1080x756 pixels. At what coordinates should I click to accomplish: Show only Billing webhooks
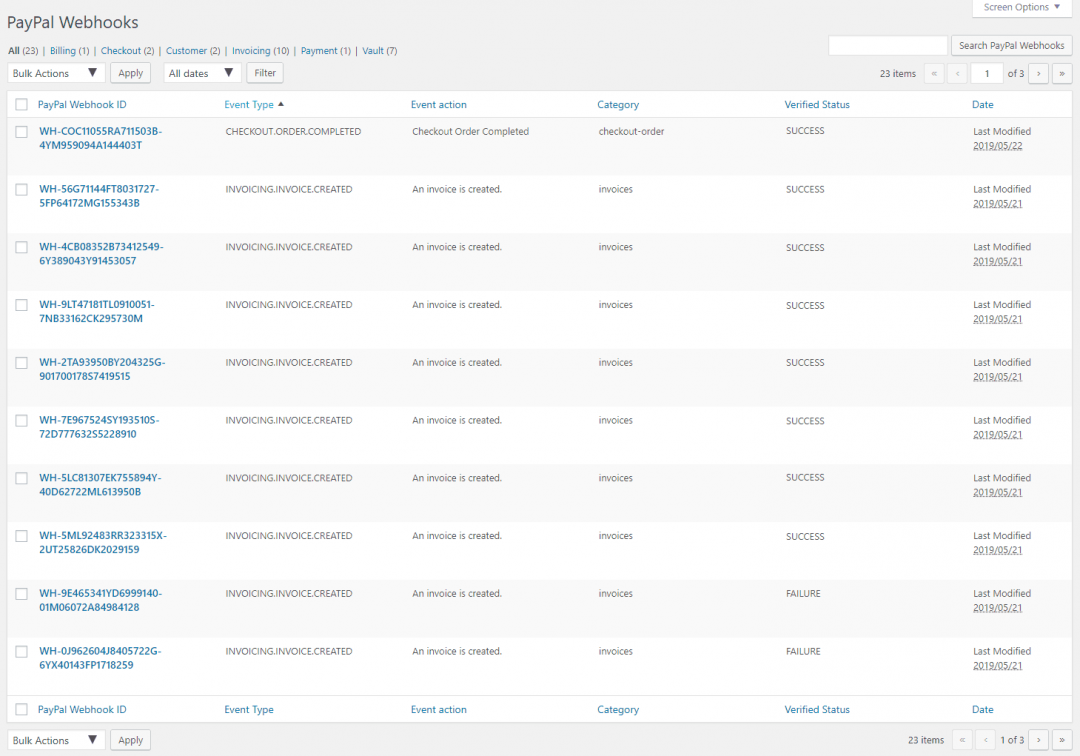click(x=63, y=50)
